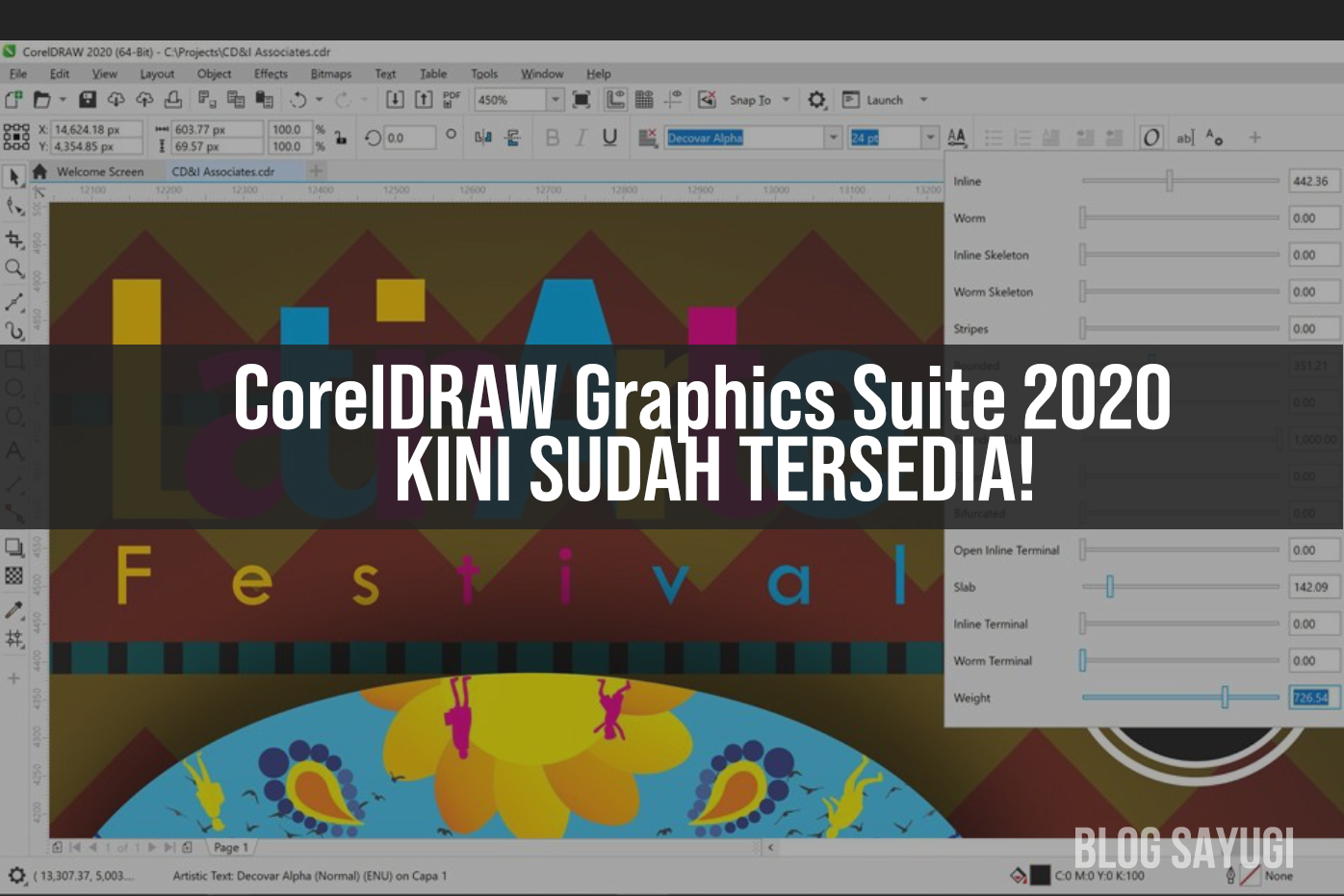The width and height of the screenshot is (1344, 896).
Task: Create a new document
Action: (x=13, y=99)
